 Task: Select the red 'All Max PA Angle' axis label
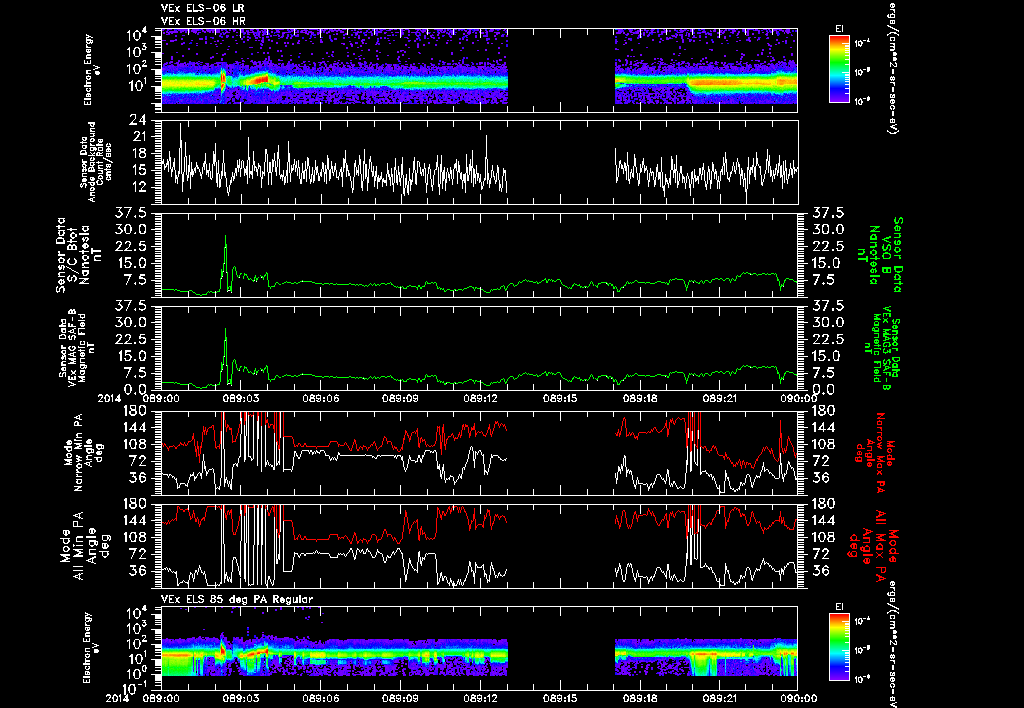tap(873, 544)
